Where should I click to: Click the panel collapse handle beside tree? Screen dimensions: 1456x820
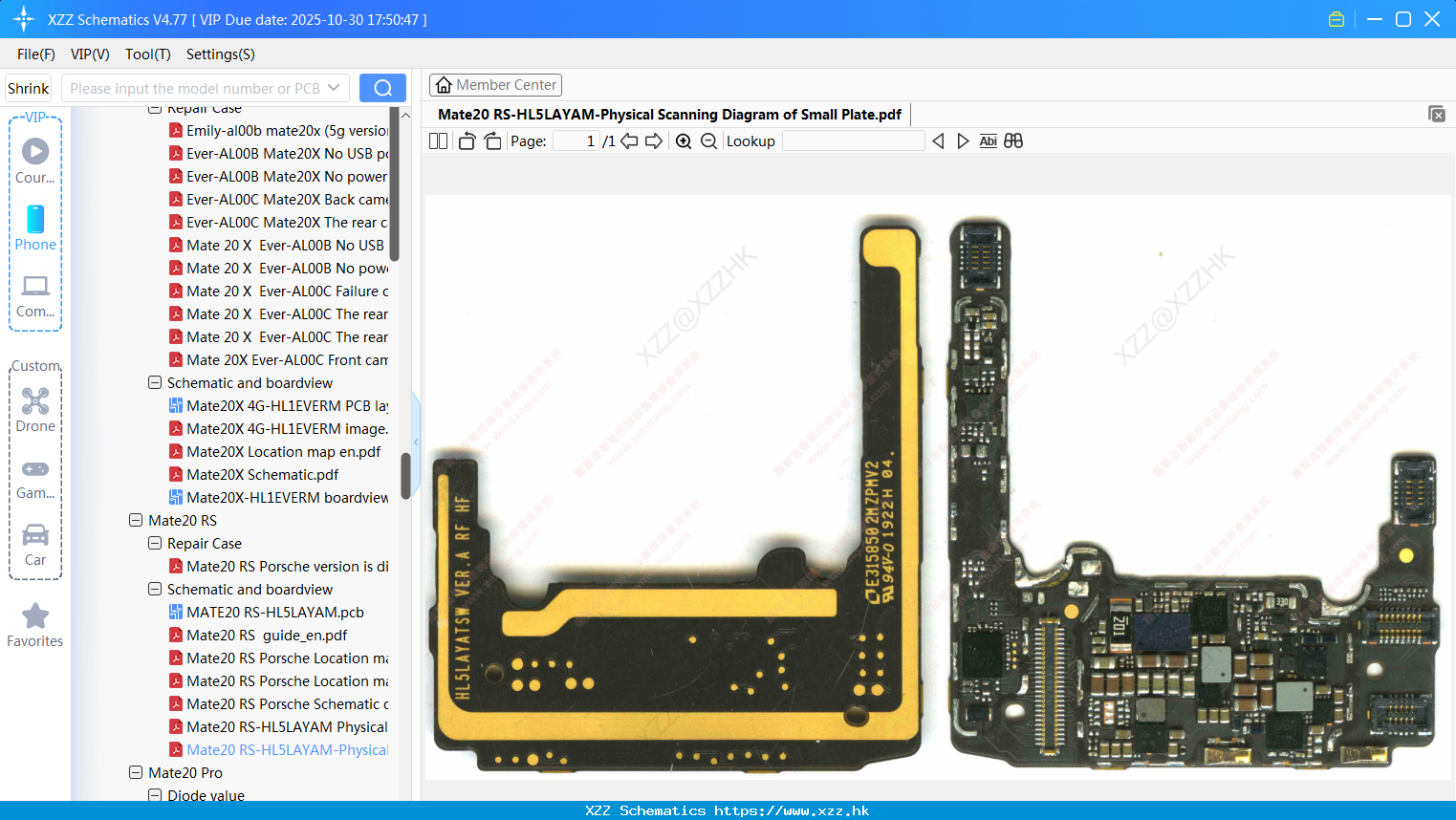(x=416, y=442)
